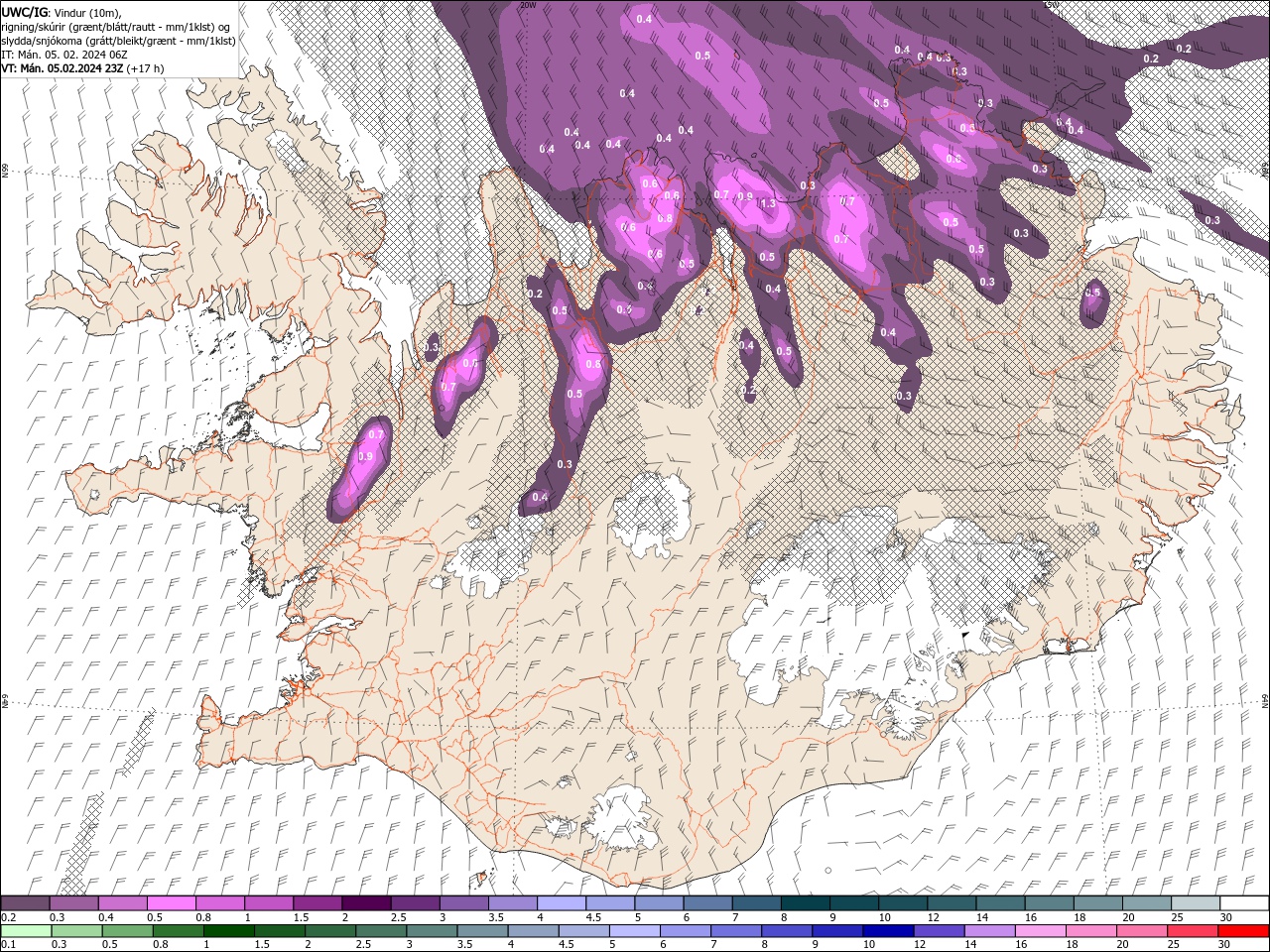This screenshot has width=1270, height=952.
Task: Click white snow legend swatch after 30
Action: click(x=1245, y=902)
